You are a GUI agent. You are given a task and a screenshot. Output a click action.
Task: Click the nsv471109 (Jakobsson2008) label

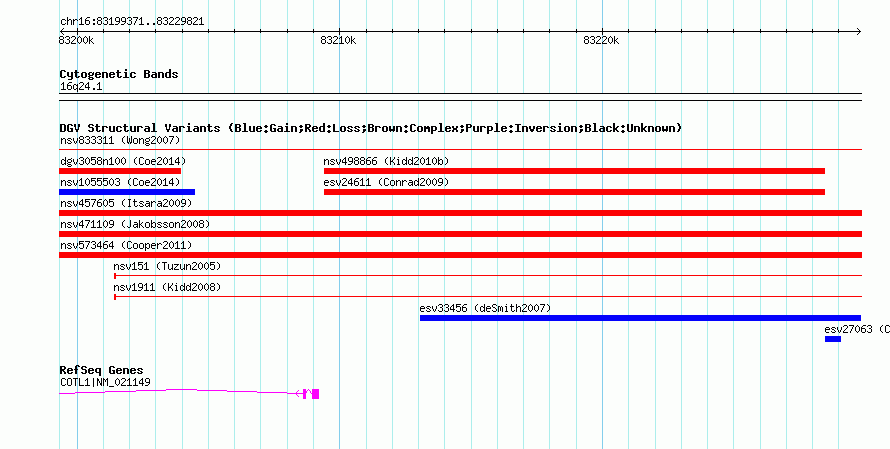(135, 224)
